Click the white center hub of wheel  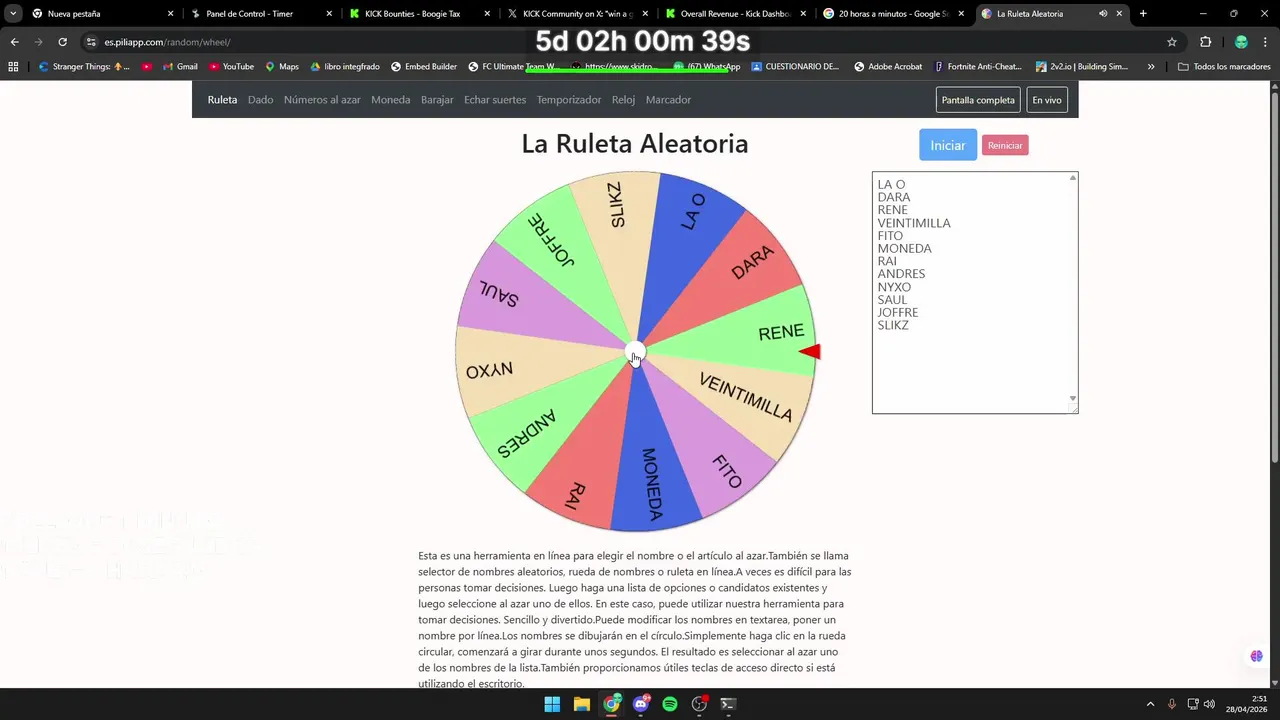635,352
